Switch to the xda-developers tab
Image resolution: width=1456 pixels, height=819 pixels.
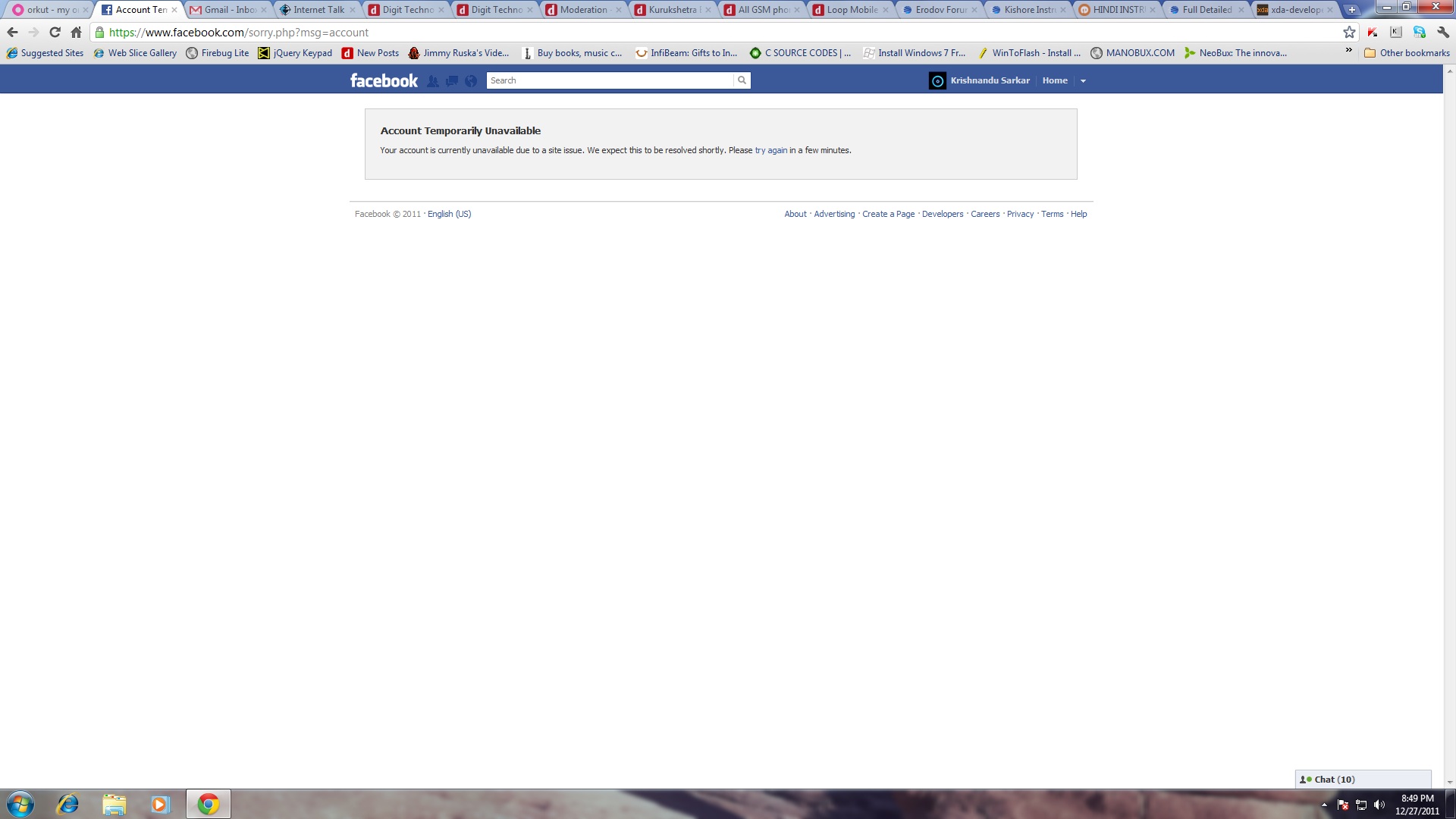(x=1294, y=10)
